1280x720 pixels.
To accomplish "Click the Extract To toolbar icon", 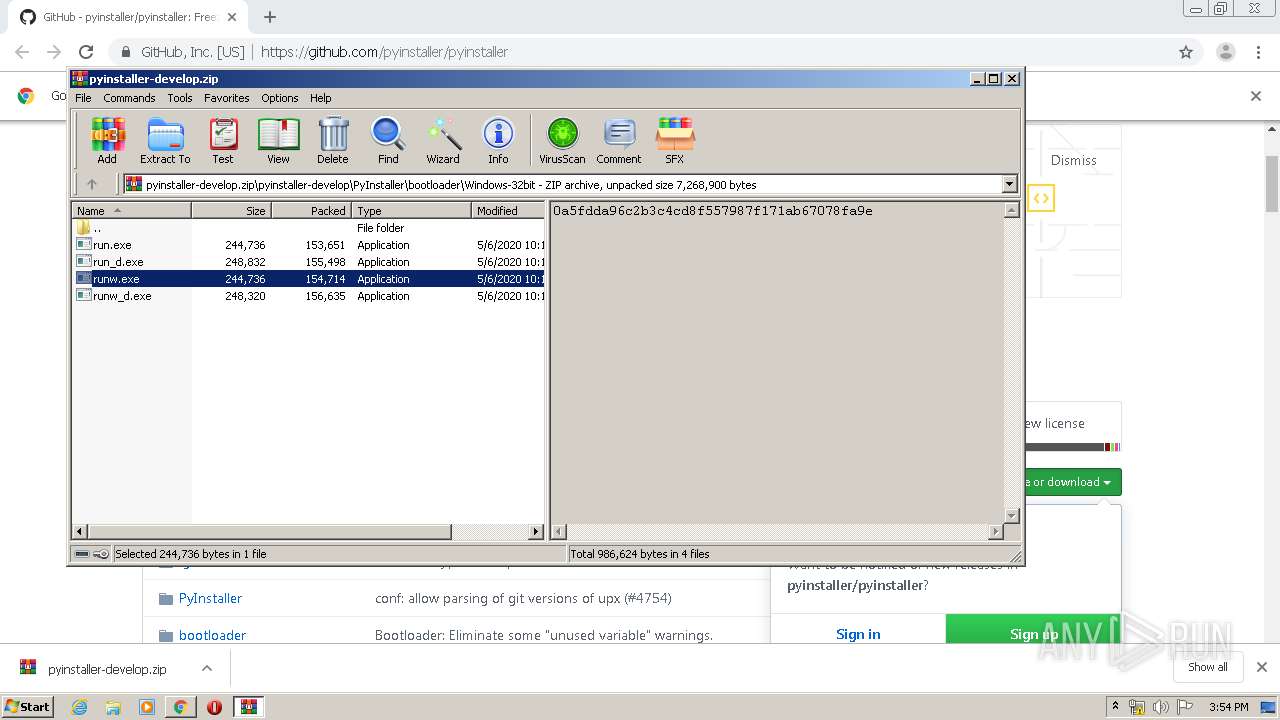I will pyautogui.click(x=165, y=141).
